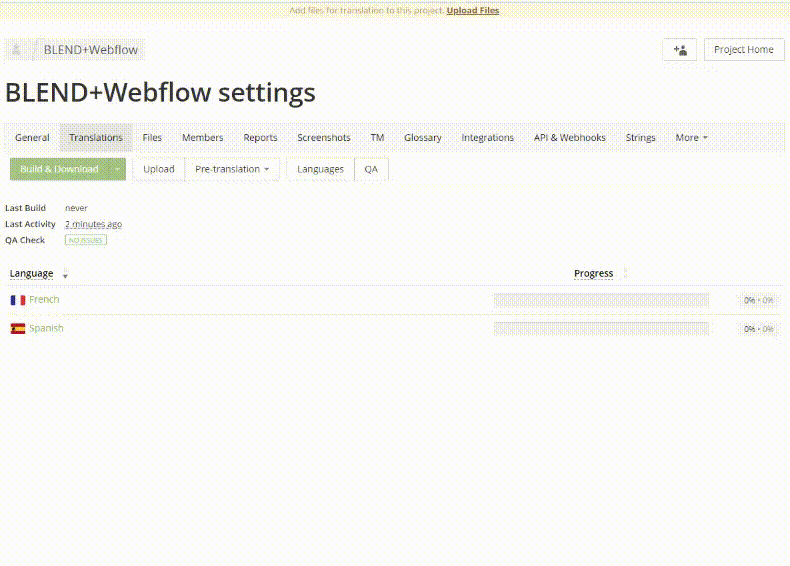The width and height of the screenshot is (790, 566).
Task: Open the More tab dropdown
Action: 691,138
